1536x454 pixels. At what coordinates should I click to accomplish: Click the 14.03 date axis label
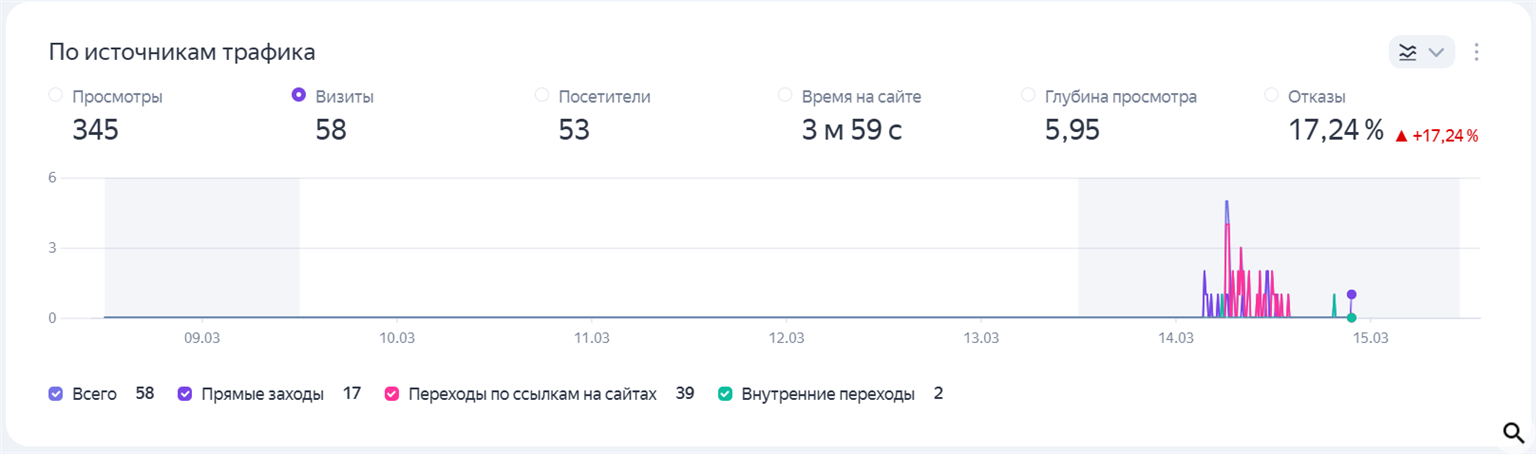1175,338
